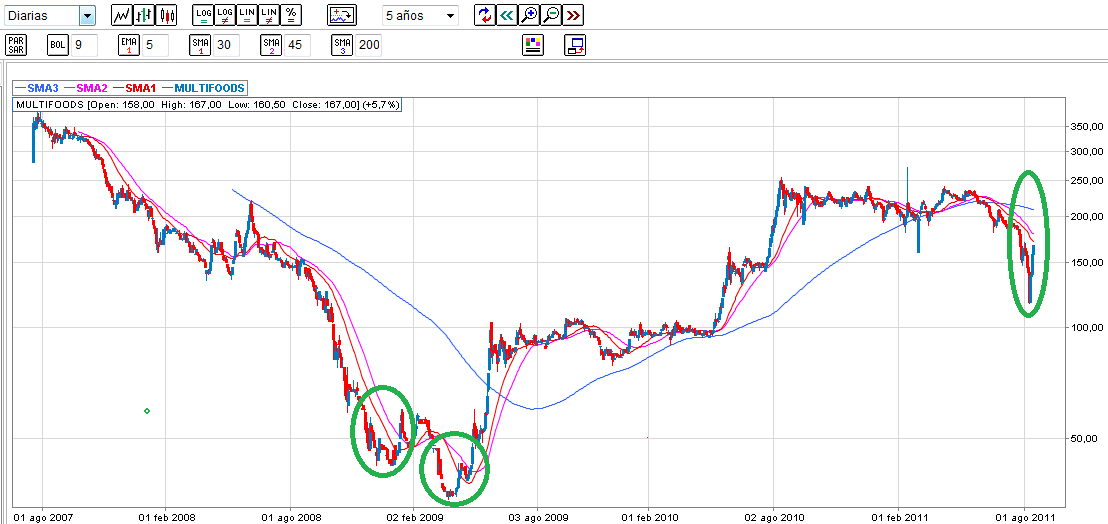
Task: Click the green double-left arrow icon
Action: [x=507, y=15]
